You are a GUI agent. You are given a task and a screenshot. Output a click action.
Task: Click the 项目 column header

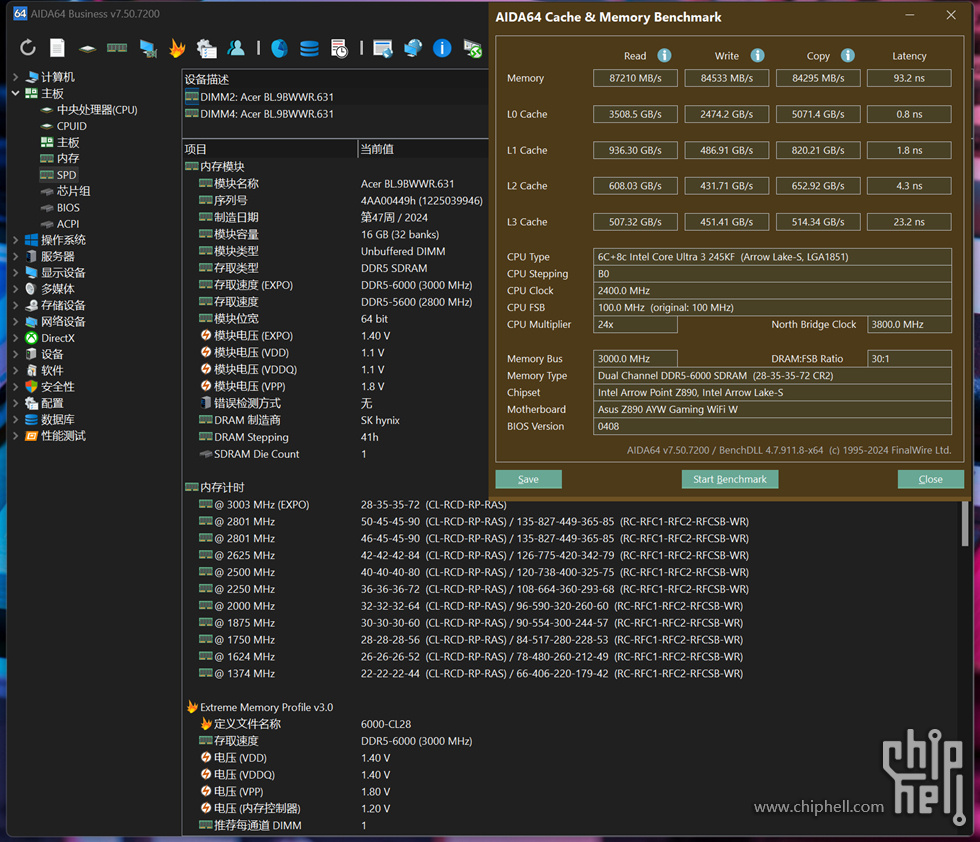(269, 149)
